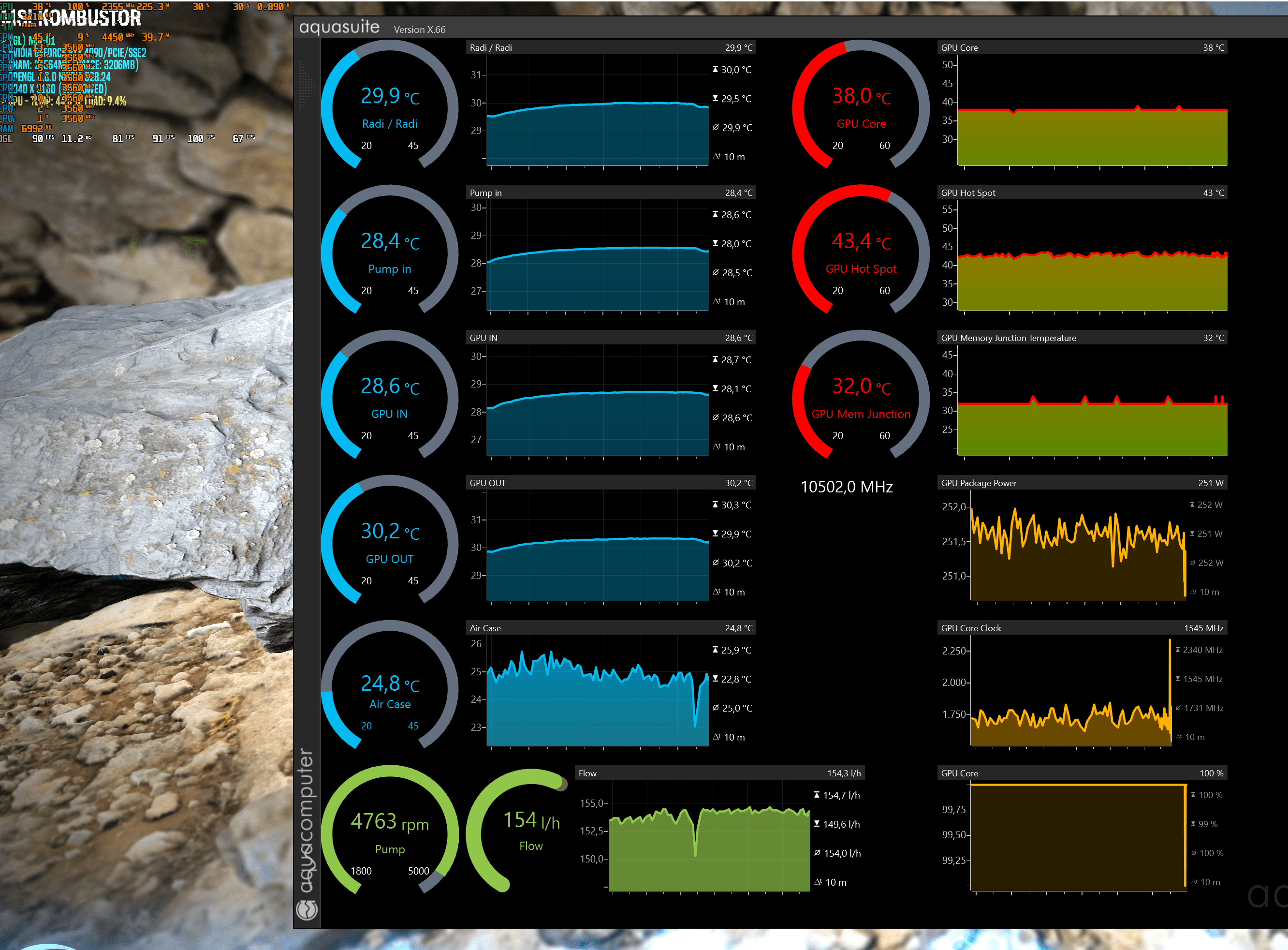Select the GPU OUT temperature gauge
Screen dimensions: 1288x950
390,543
